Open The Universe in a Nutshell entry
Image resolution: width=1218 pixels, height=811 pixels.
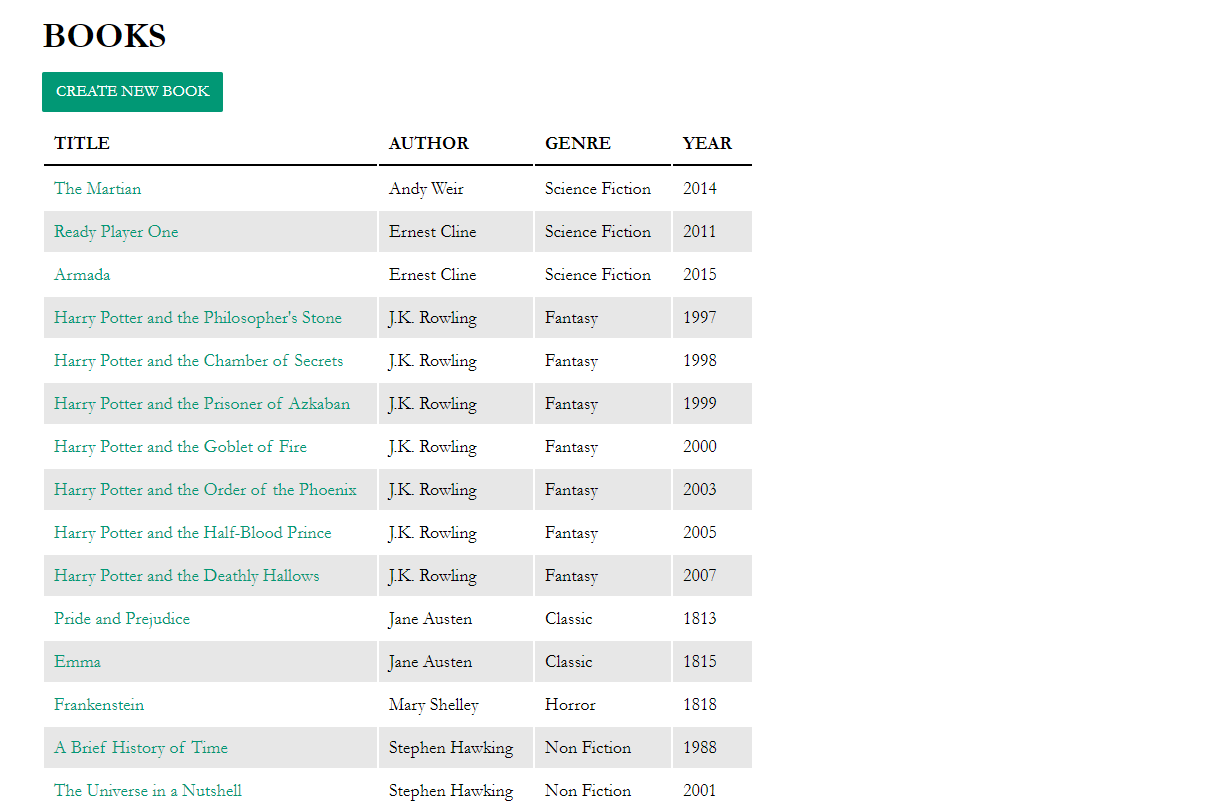(x=147, y=790)
